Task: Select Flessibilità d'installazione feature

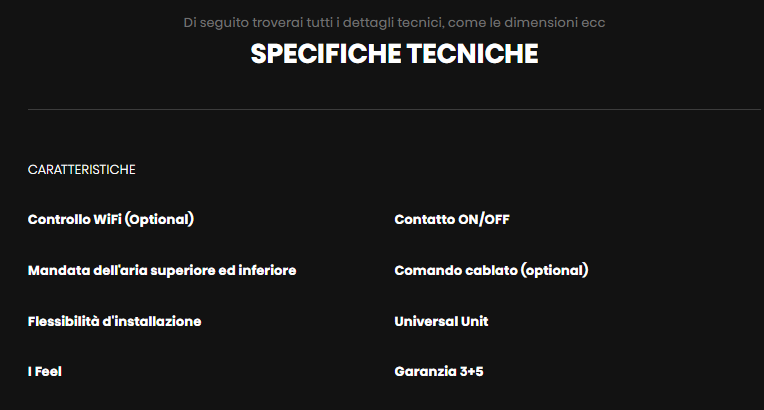Action: pyautogui.click(x=114, y=321)
